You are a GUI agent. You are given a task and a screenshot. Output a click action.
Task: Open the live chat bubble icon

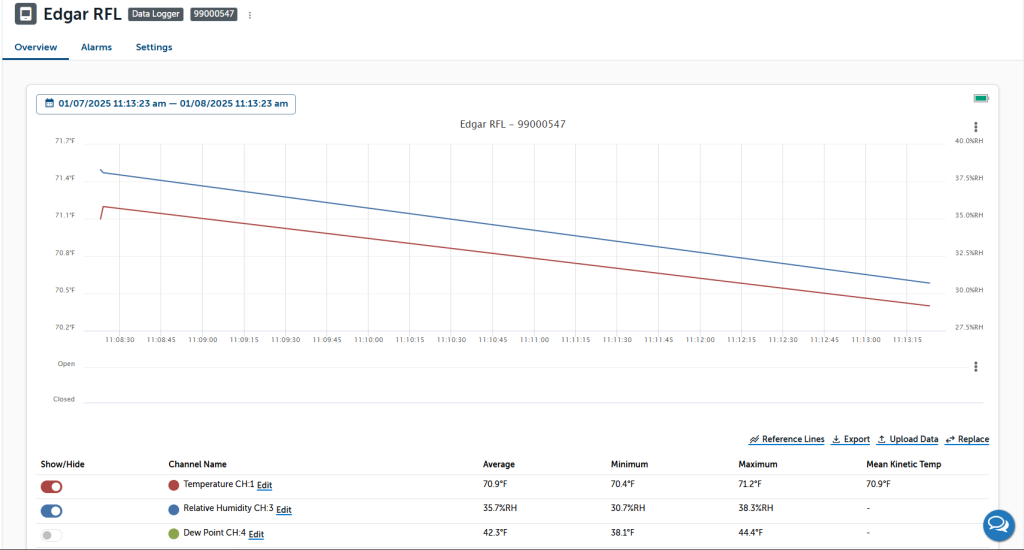[x=997, y=524]
